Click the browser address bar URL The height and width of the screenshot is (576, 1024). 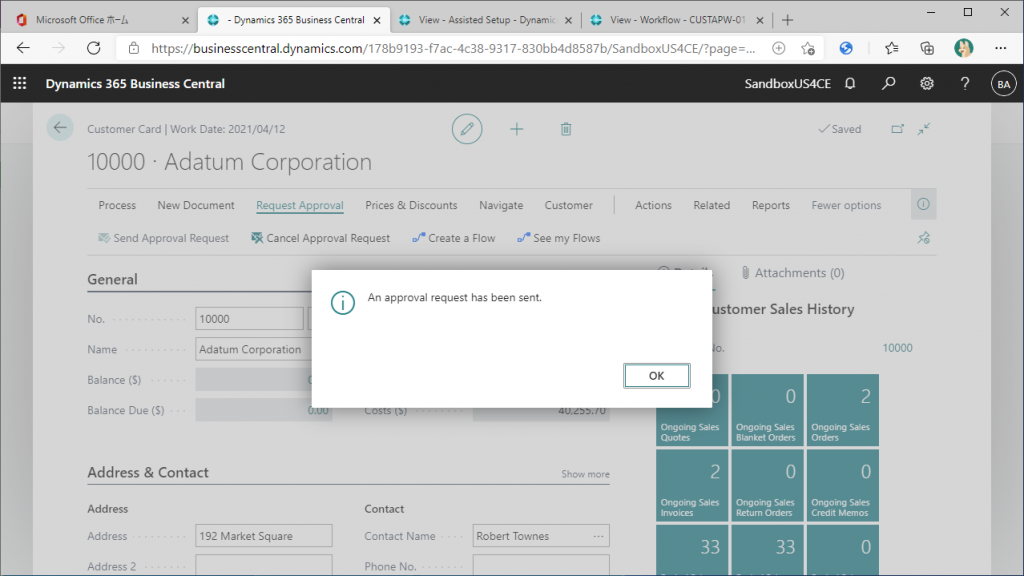[x=453, y=48]
